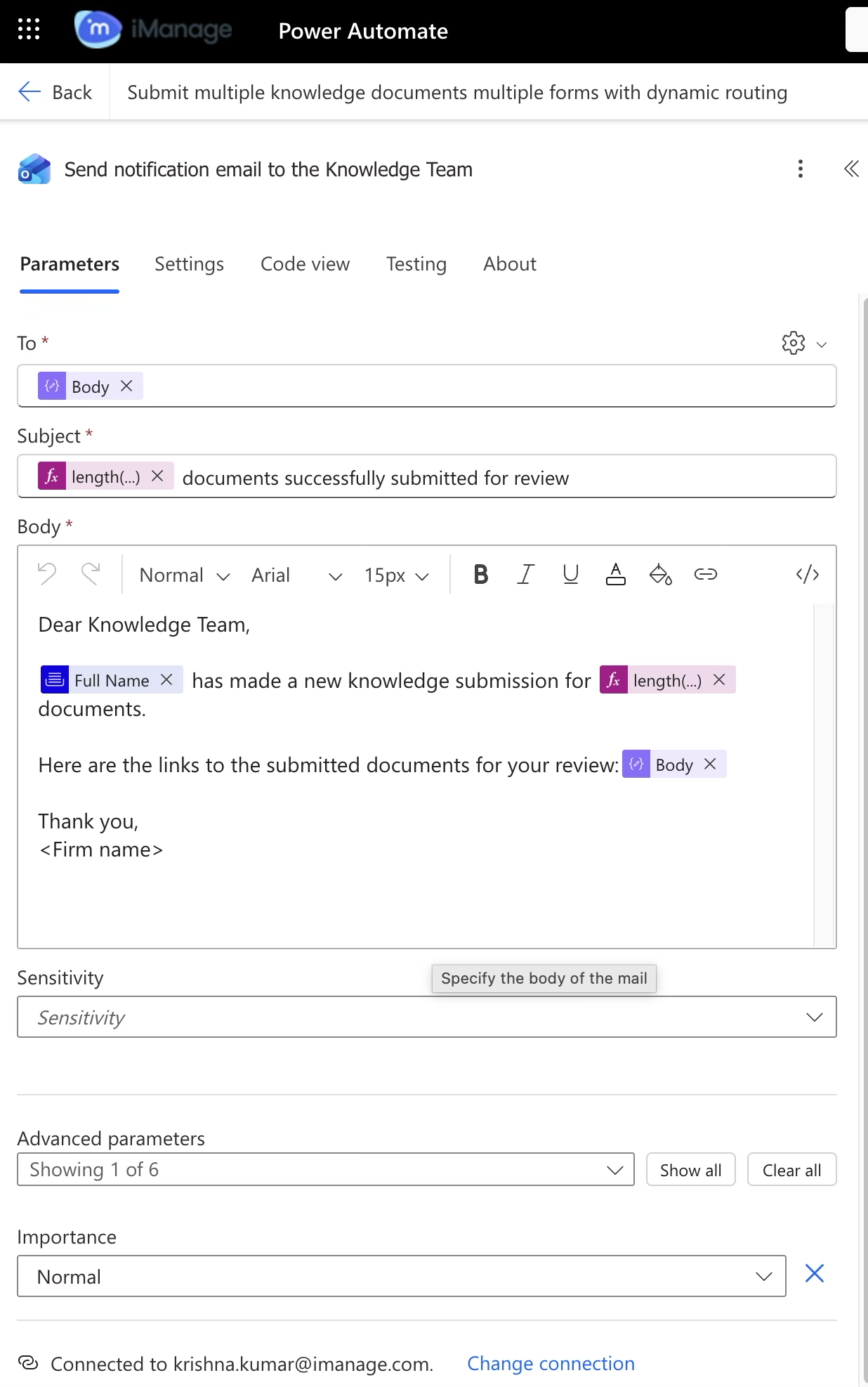This screenshot has width=868, height=1387.
Task: Click the Outlook action icon
Action: 34,169
